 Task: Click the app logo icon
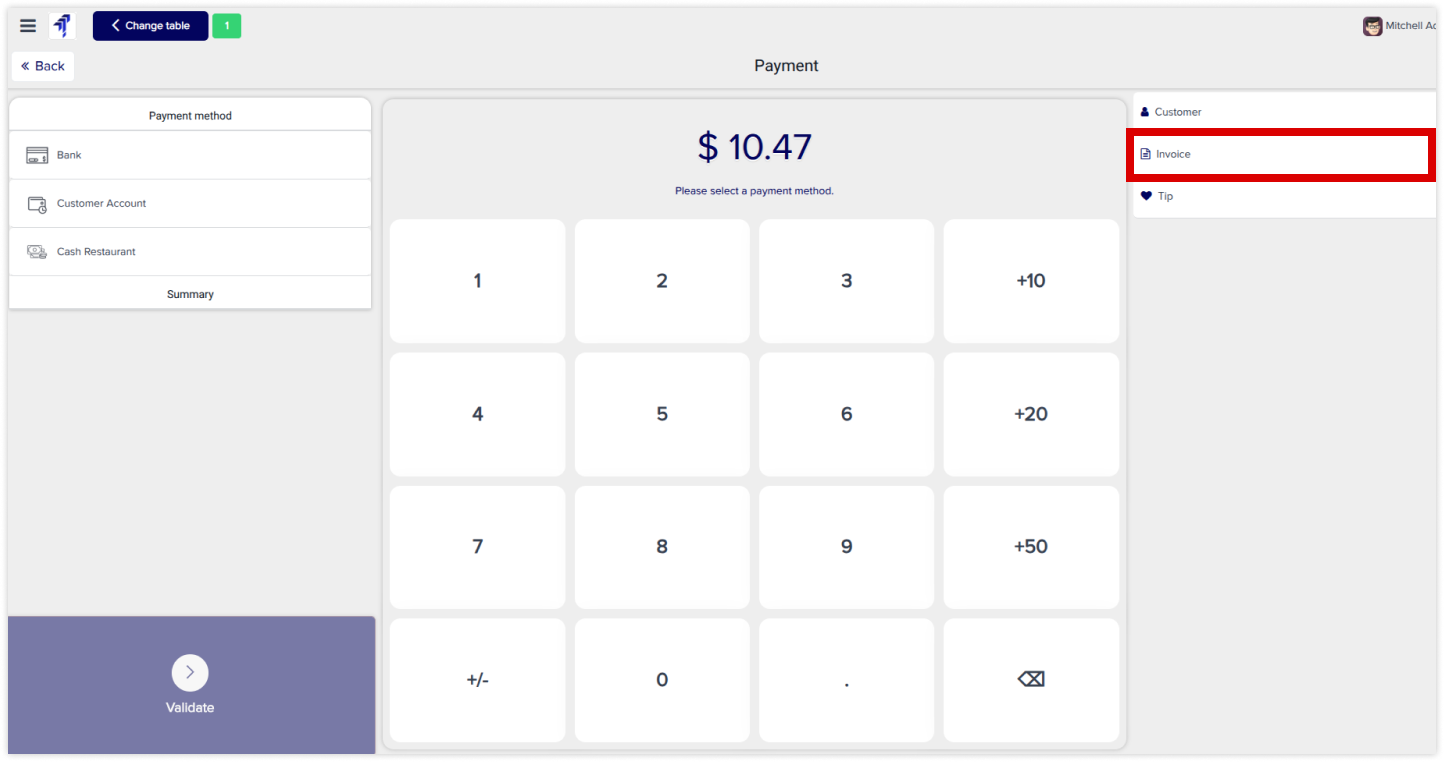pos(62,26)
